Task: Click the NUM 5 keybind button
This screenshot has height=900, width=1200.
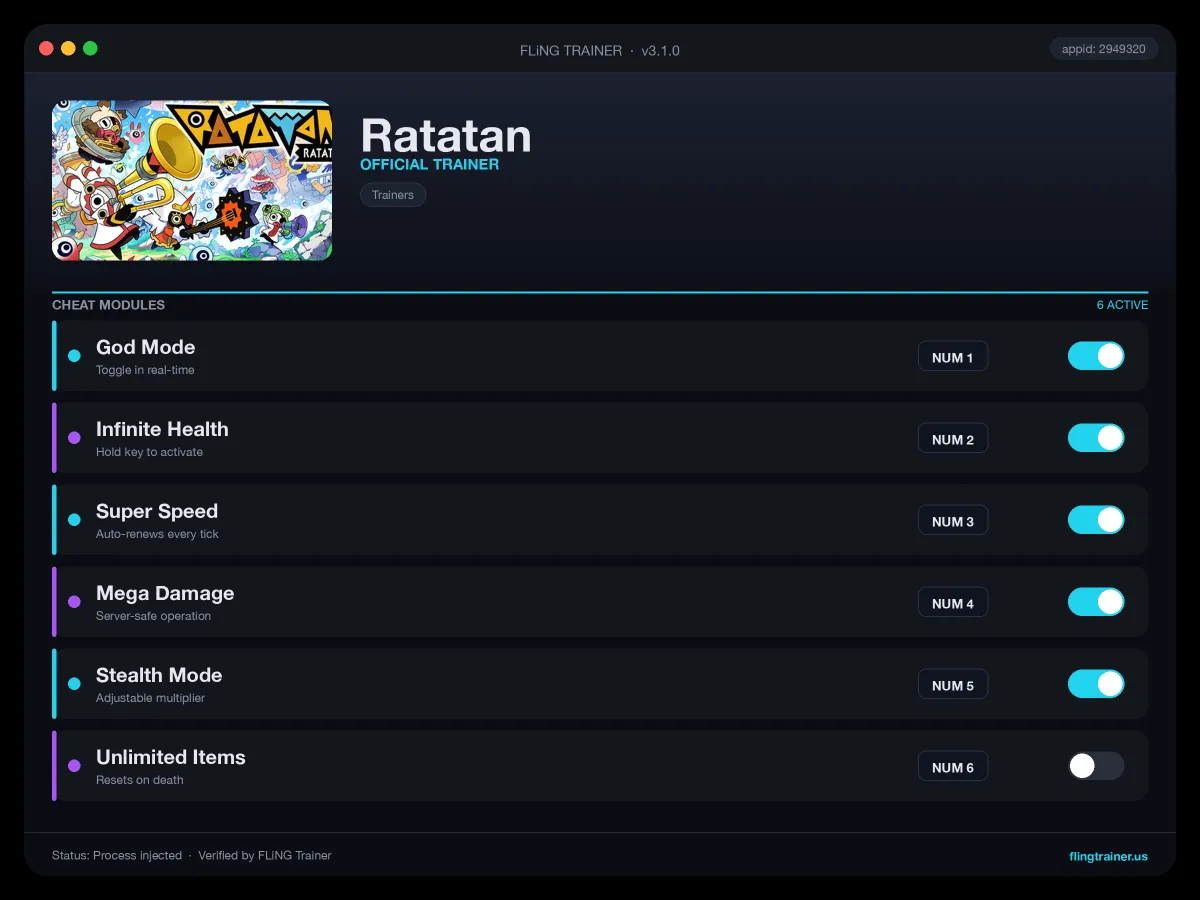Action: tap(953, 685)
